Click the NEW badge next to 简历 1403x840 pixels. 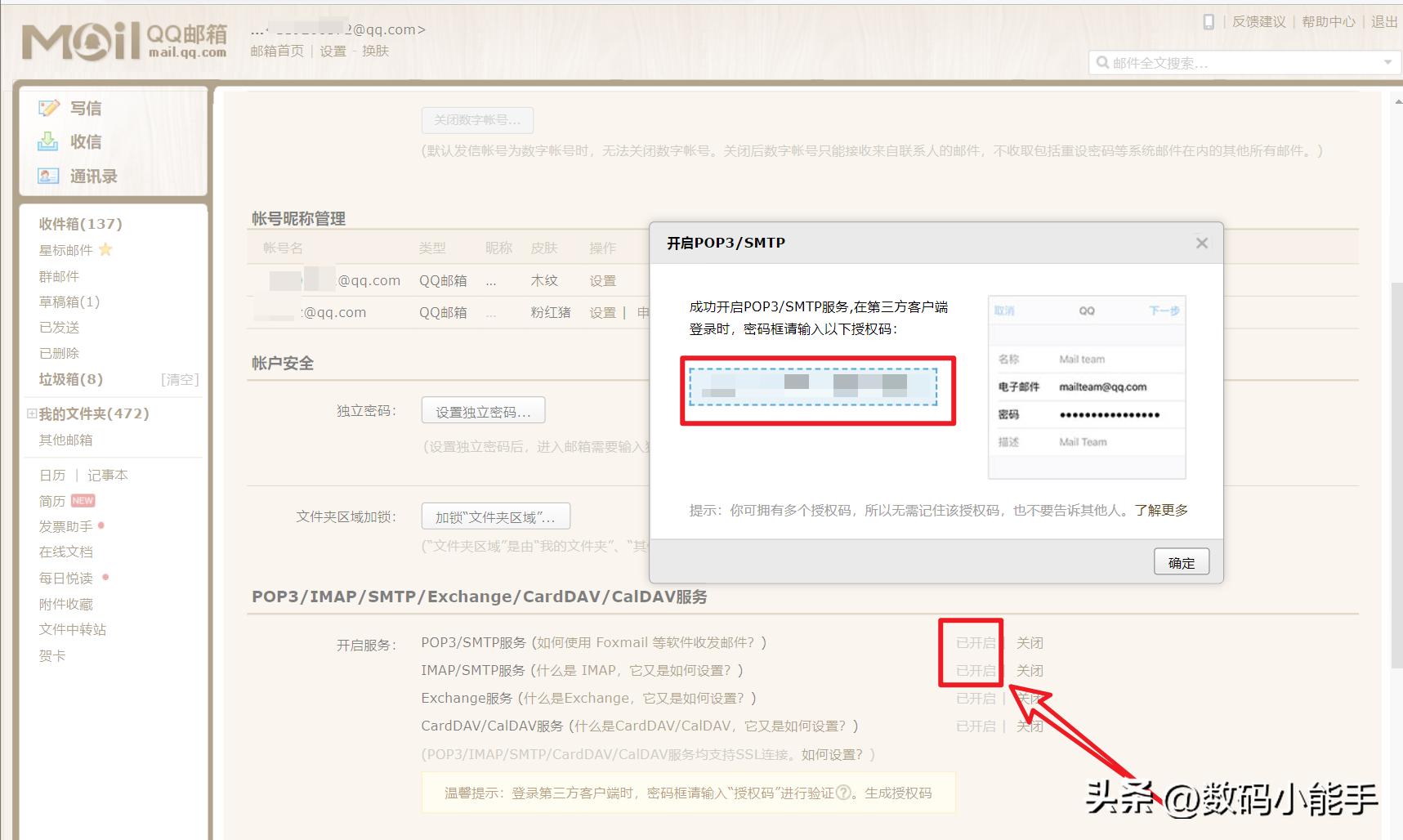click(x=82, y=500)
